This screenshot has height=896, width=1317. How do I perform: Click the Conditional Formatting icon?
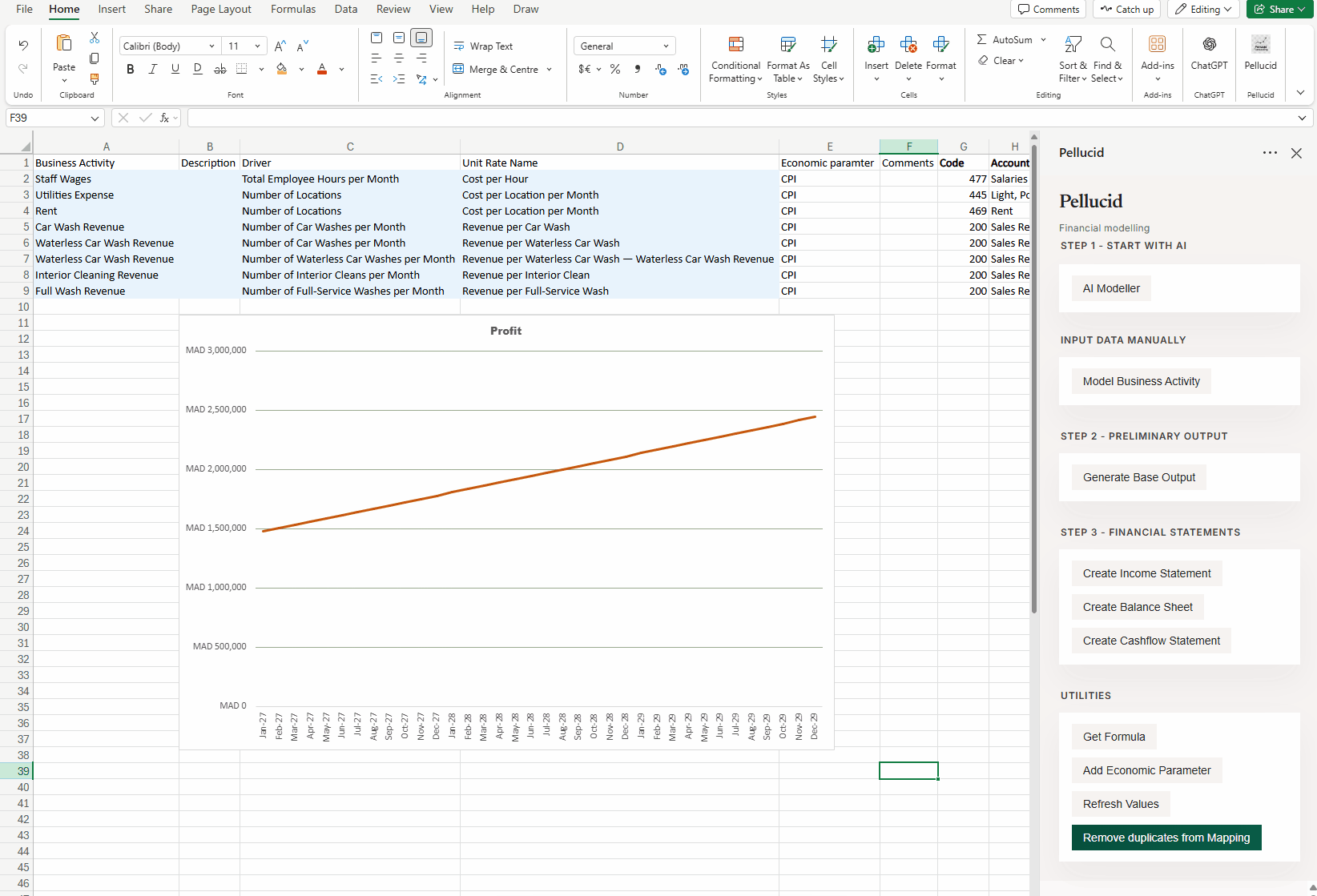736,44
